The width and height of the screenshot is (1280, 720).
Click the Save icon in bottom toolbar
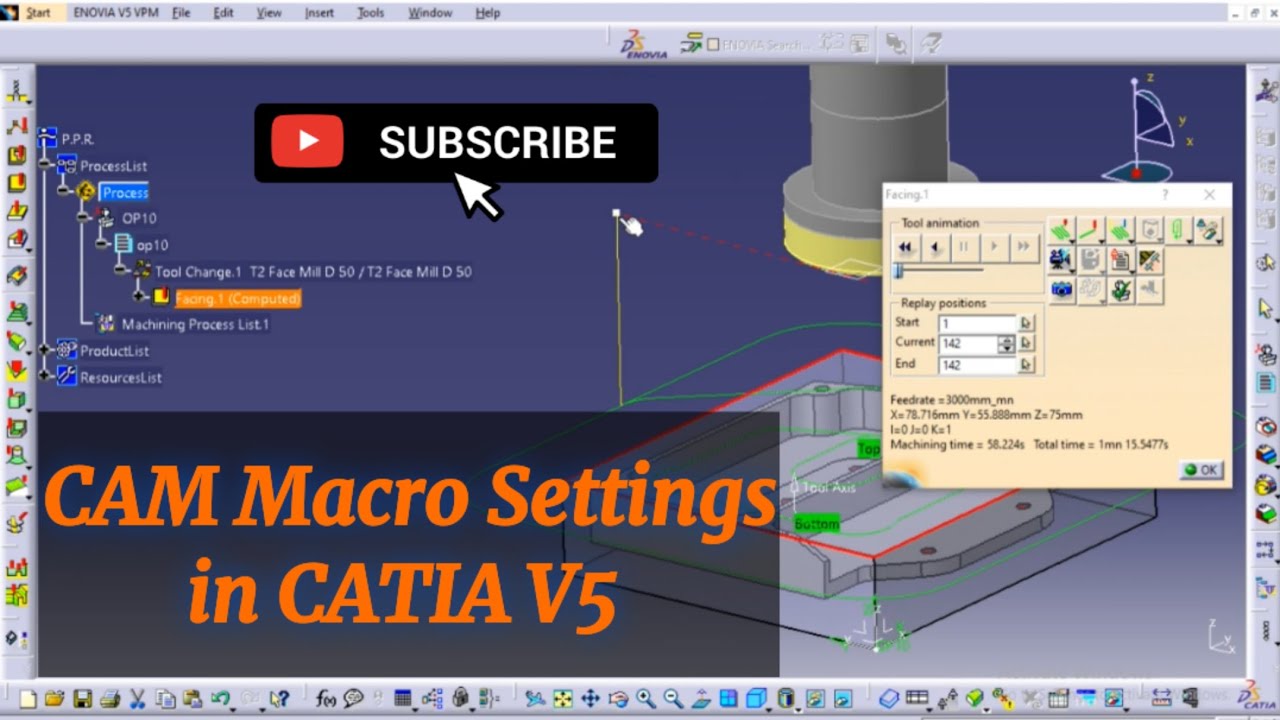point(83,698)
